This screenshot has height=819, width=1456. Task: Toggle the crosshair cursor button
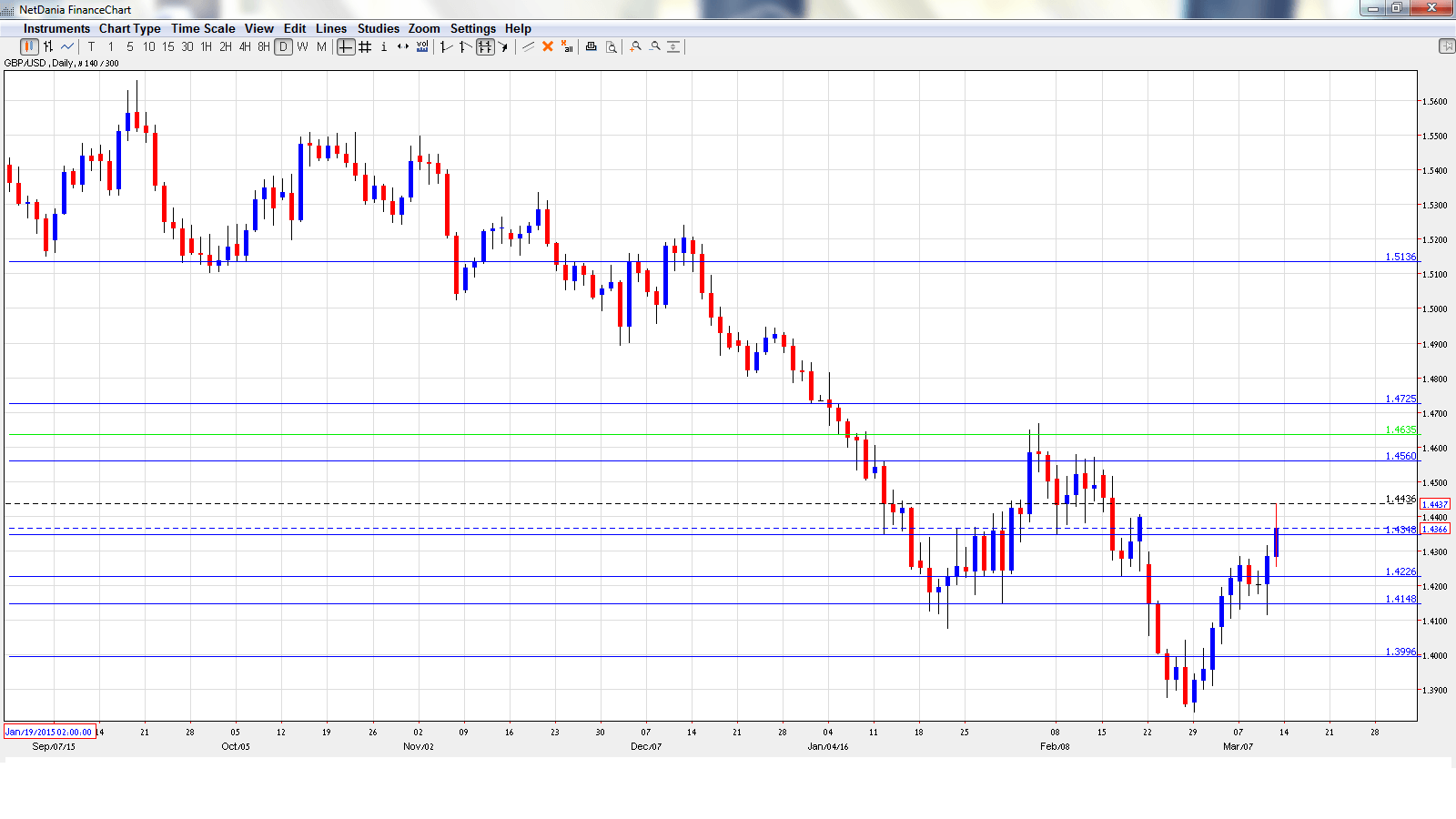[x=346, y=47]
